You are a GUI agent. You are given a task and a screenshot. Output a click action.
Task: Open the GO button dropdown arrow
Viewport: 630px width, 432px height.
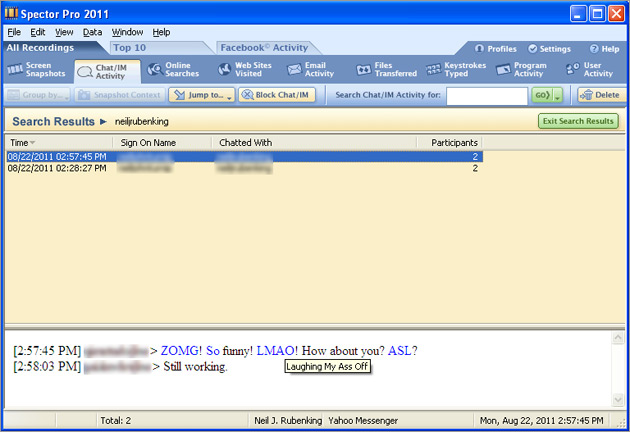pos(557,96)
